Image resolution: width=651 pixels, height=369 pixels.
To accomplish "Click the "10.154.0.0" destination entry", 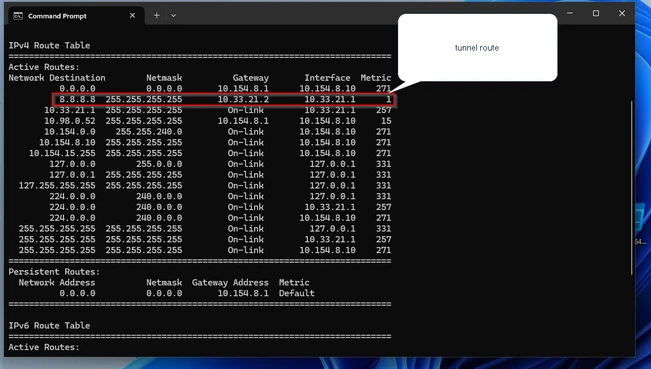I will click(x=70, y=132).
